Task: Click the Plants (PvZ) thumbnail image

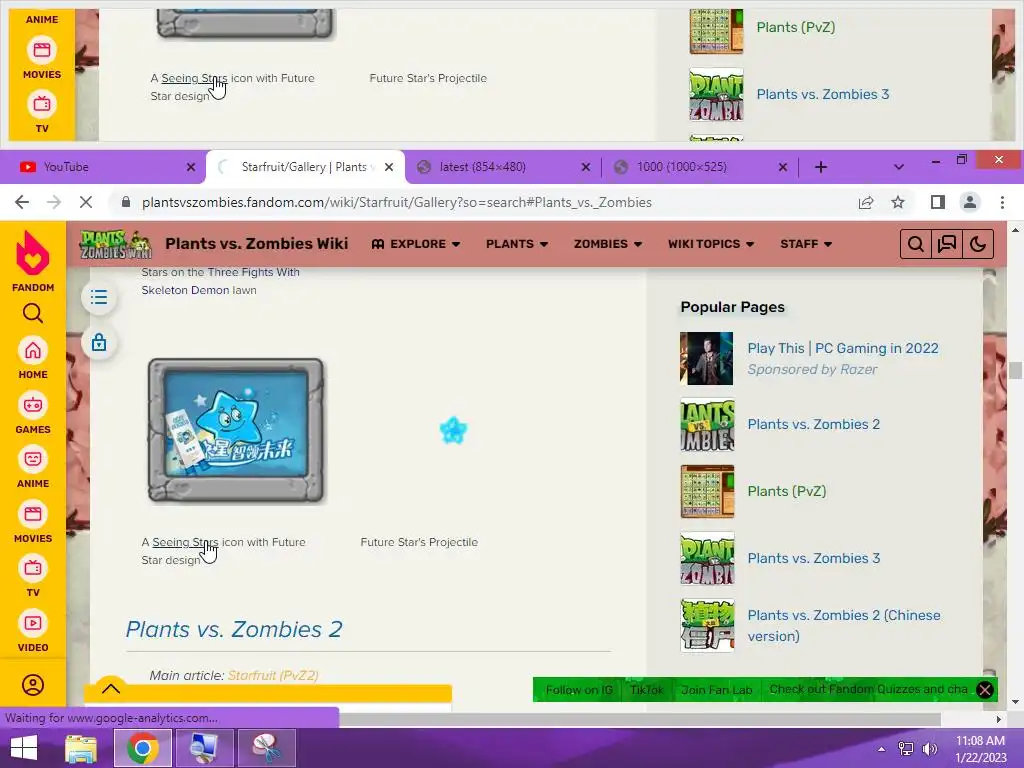Action: click(x=707, y=492)
